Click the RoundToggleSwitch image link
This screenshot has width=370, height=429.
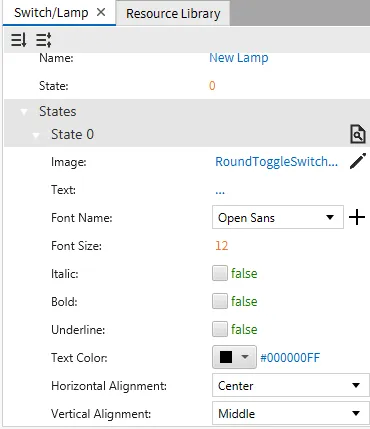click(276, 162)
